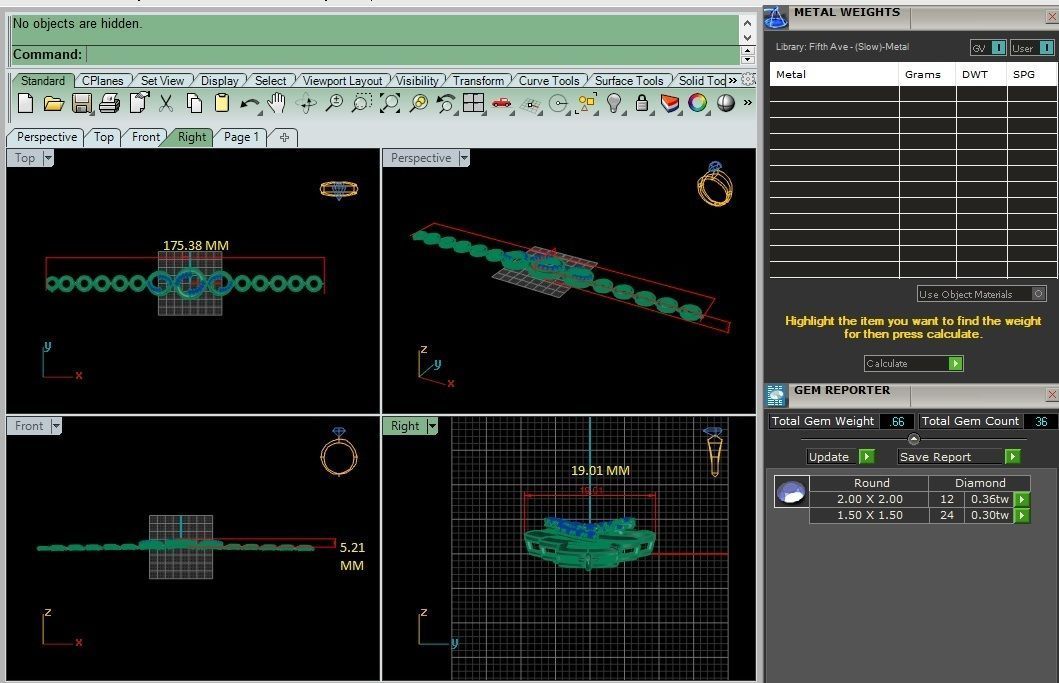Undo last action with curved arrow
Screen dimensions: 1059x683
pos(249,104)
